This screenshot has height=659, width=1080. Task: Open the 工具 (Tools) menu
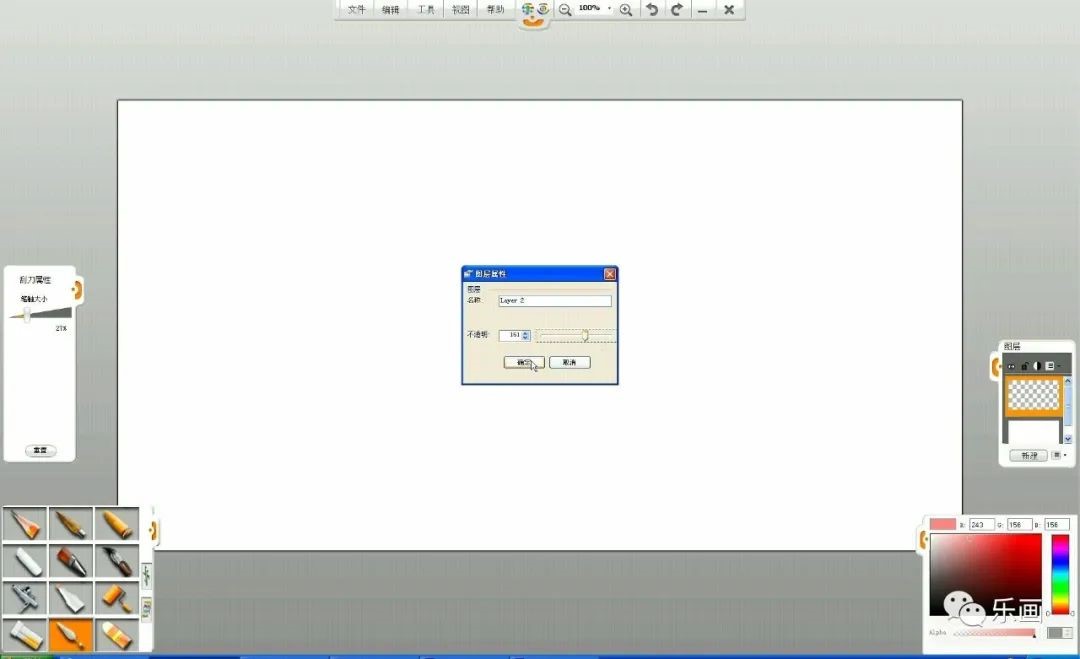(x=426, y=10)
